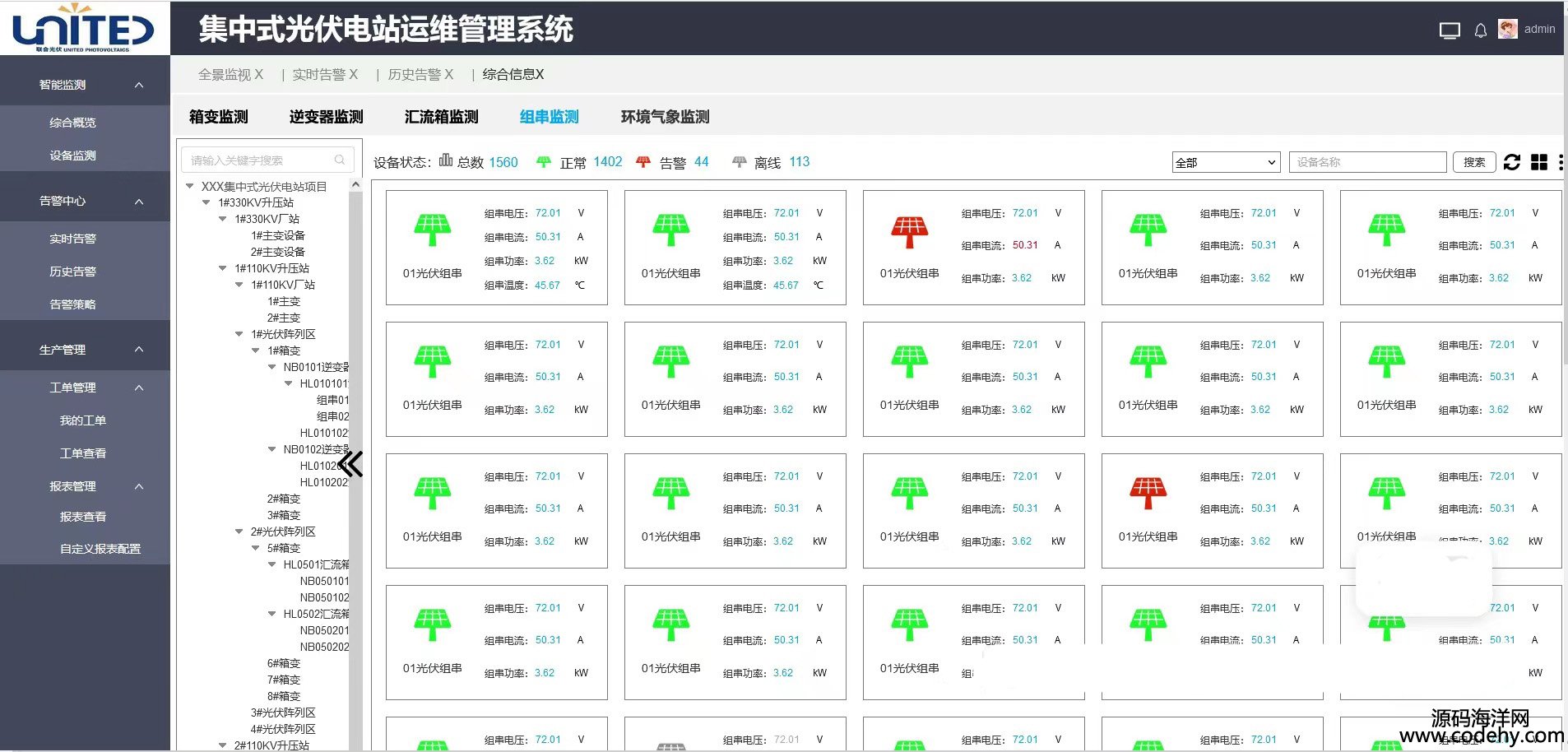Collapse the 智能监测 sidebar section

pos(139,85)
